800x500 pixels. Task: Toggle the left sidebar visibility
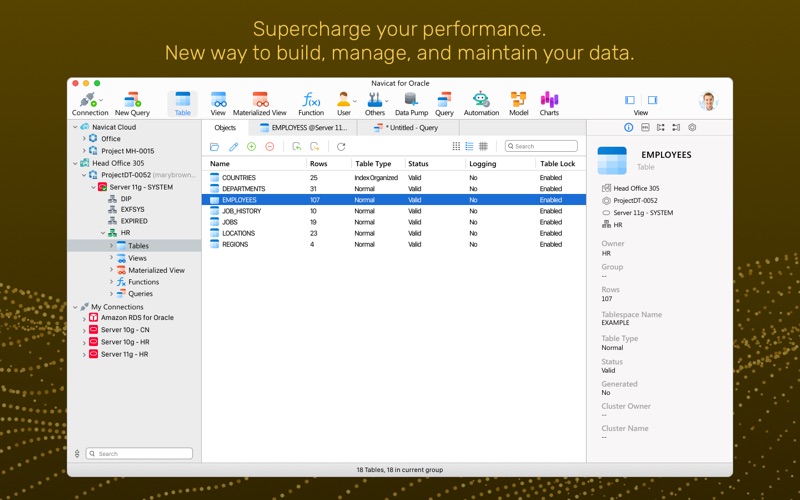coord(630,100)
